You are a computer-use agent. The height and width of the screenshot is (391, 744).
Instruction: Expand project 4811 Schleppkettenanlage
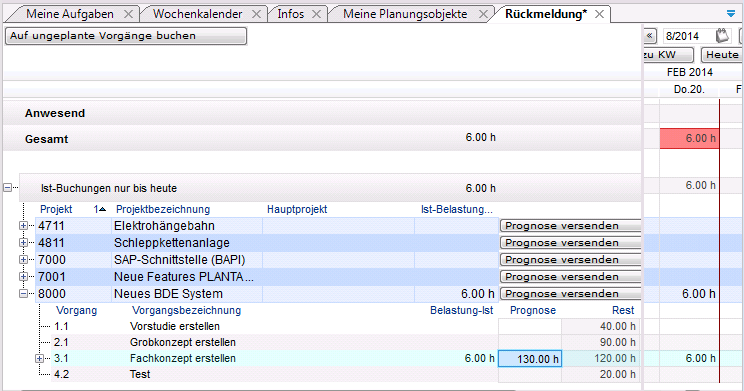(x=23, y=243)
